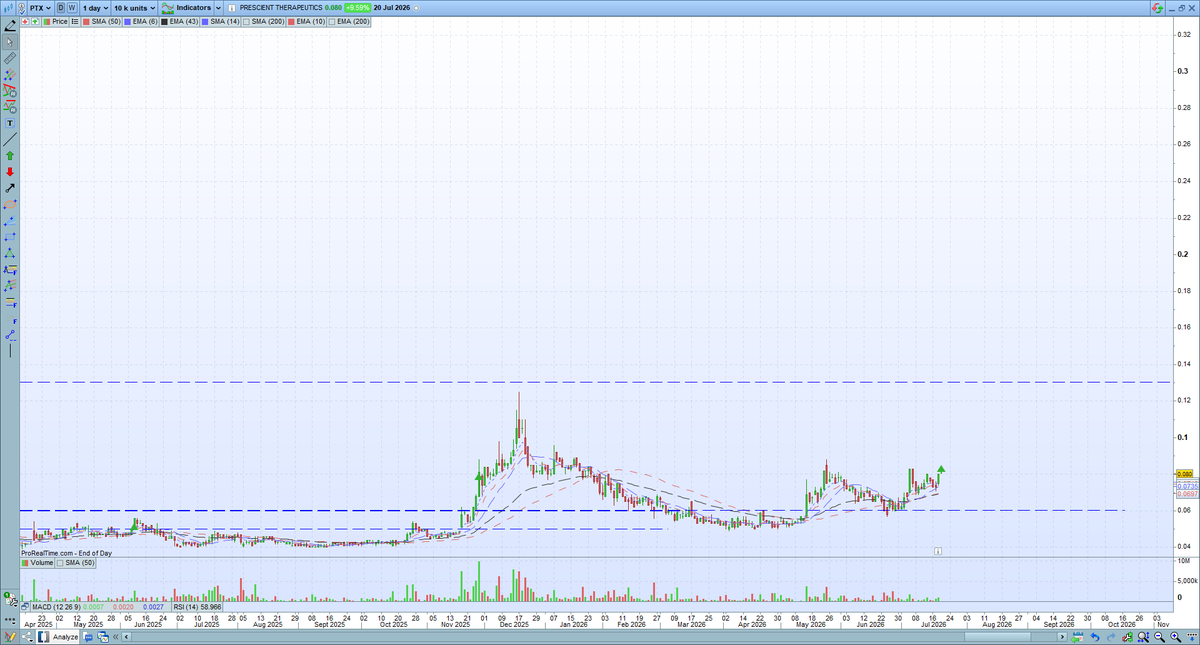Click the +9.59% change badge

(357, 7)
